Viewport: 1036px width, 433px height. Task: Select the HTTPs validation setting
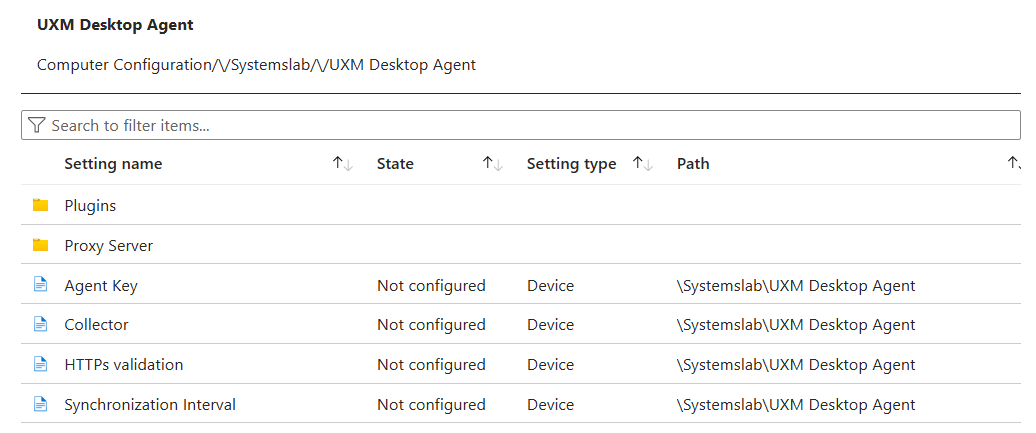click(124, 365)
